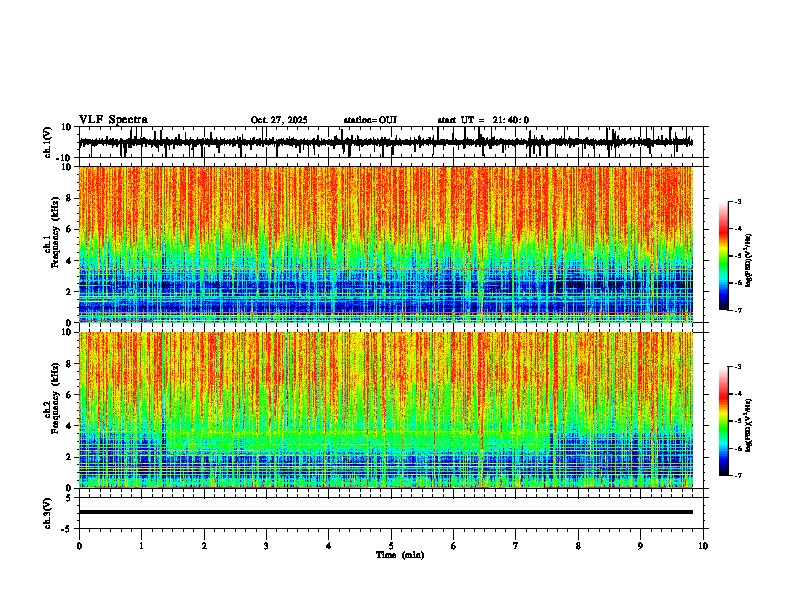Click the 'VLF Spectra' title text
The width and height of the screenshot is (792, 612).
[x=113, y=120]
